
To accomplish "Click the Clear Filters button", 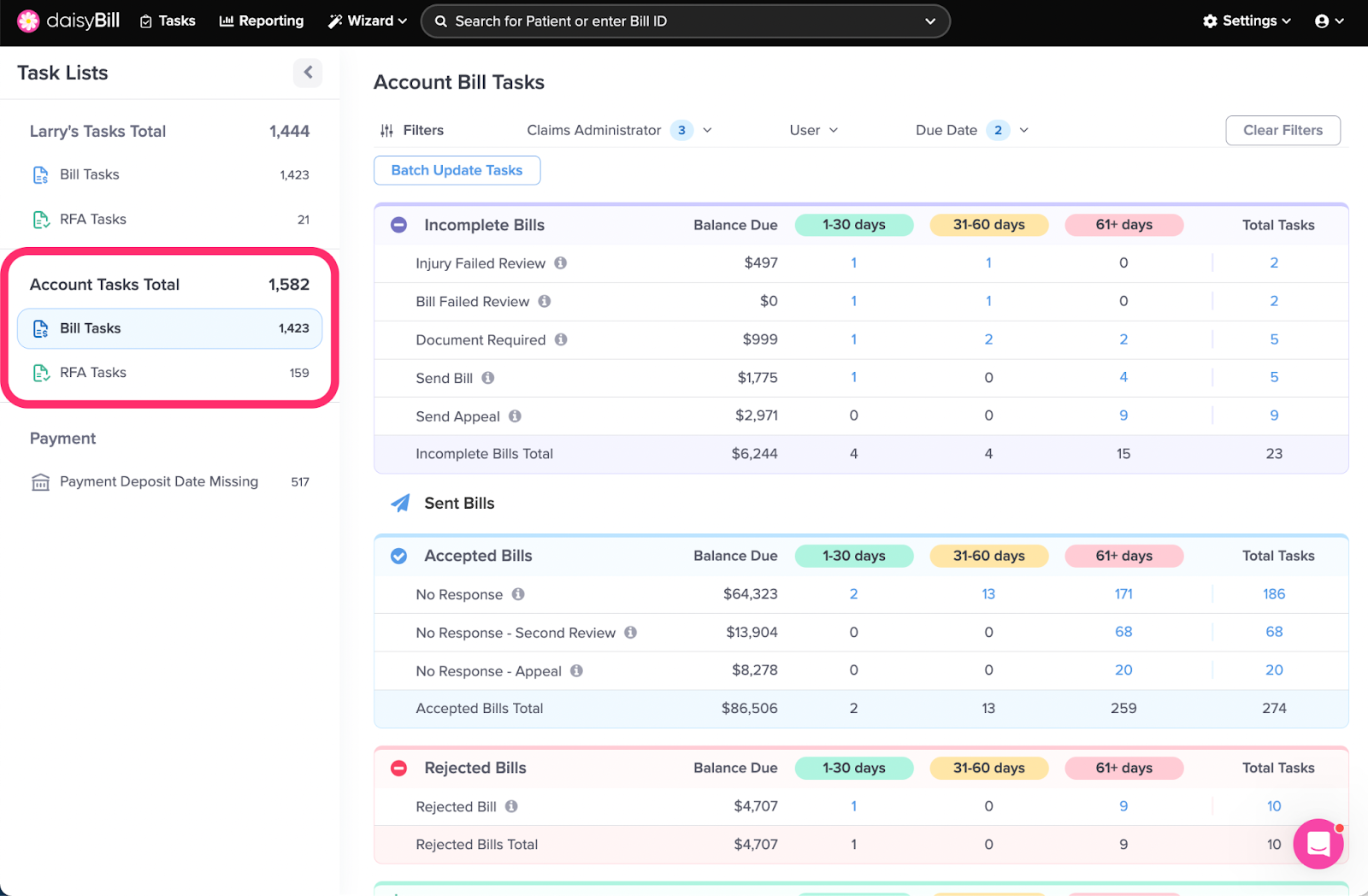I will click(x=1282, y=131).
